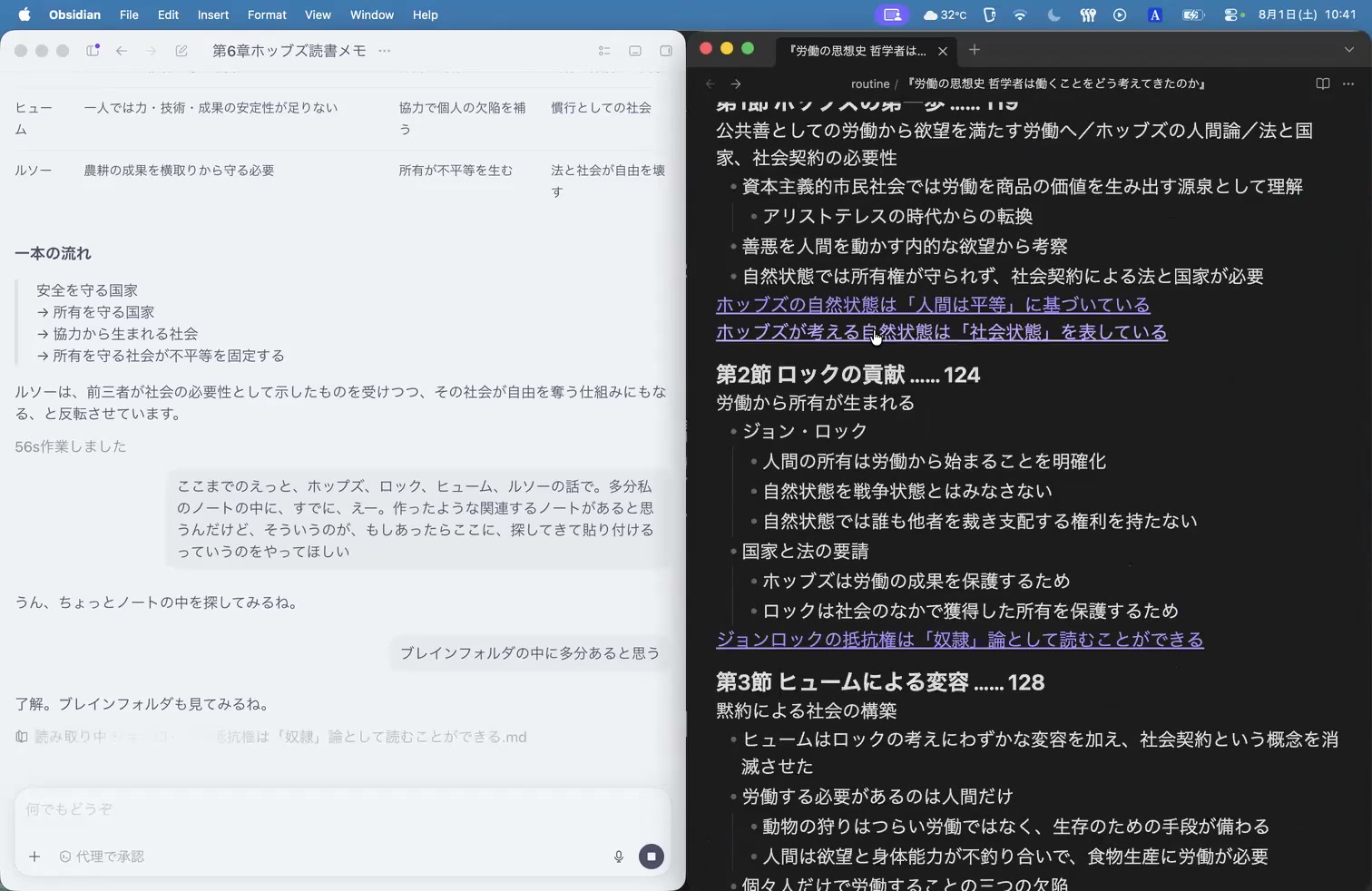Click the bullet before 資本主義的市民社会では労働を商品
The height and width of the screenshot is (891, 1372).
(x=733, y=187)
